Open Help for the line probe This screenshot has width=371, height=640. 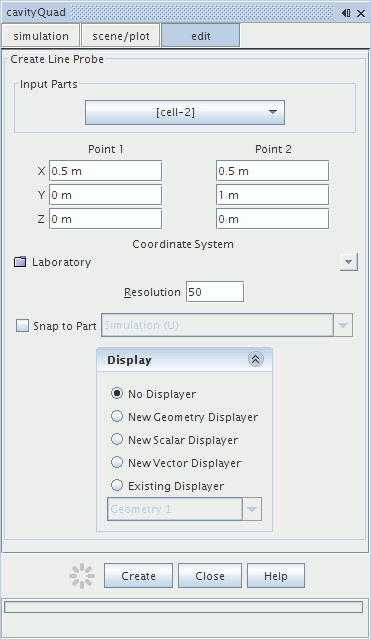pyautogui.click(x=275, y=576)
